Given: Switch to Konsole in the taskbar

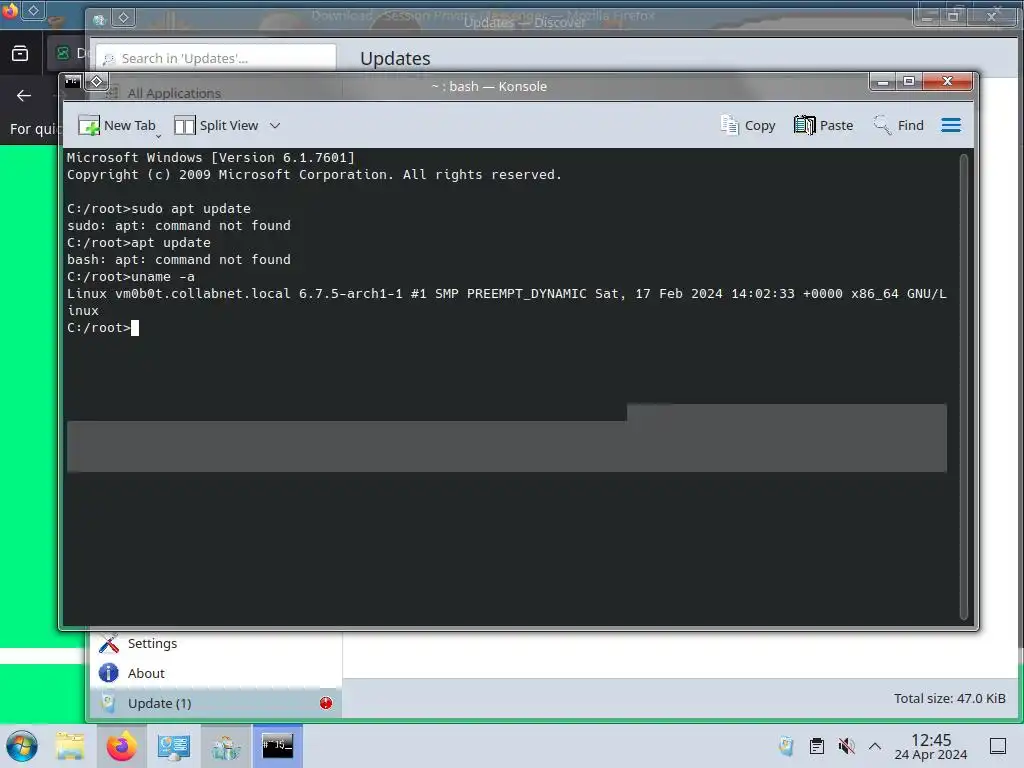Looking at the screenshot, I should point(278,746).
